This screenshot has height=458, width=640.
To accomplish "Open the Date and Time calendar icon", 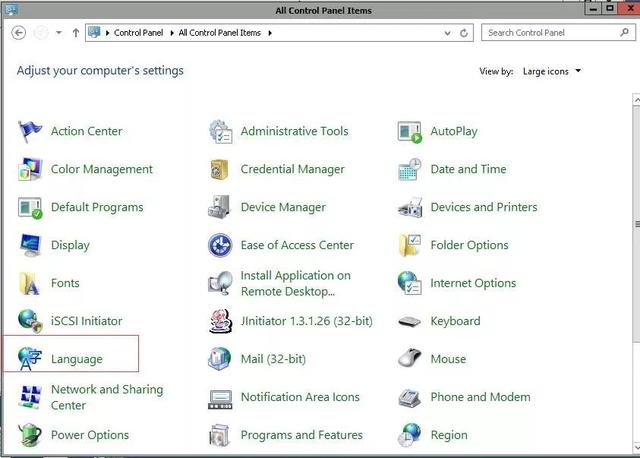I will pyautogui.click(x=409, y=169).
